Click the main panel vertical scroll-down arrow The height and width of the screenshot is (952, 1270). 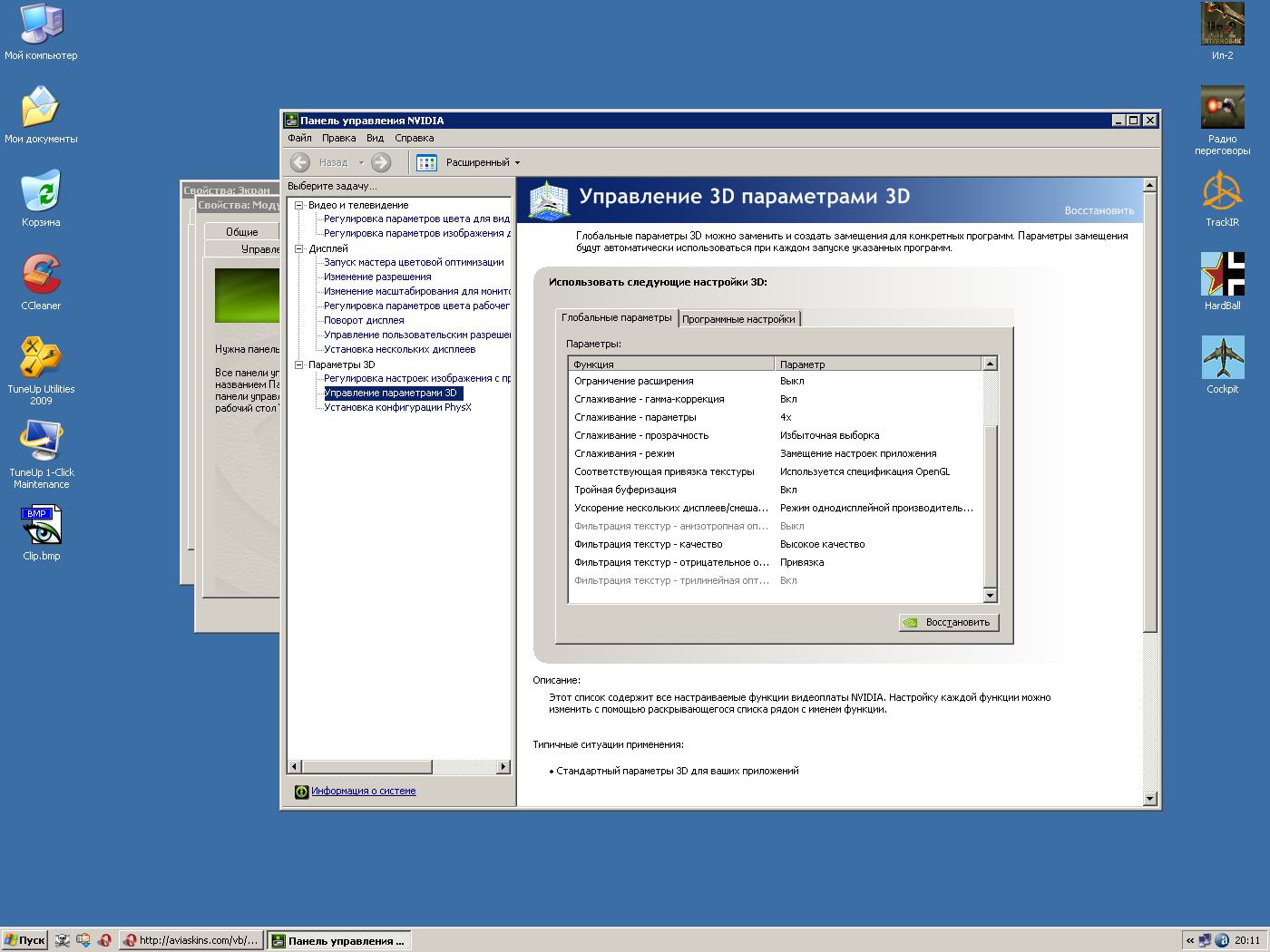click(x=1150, y=799)
